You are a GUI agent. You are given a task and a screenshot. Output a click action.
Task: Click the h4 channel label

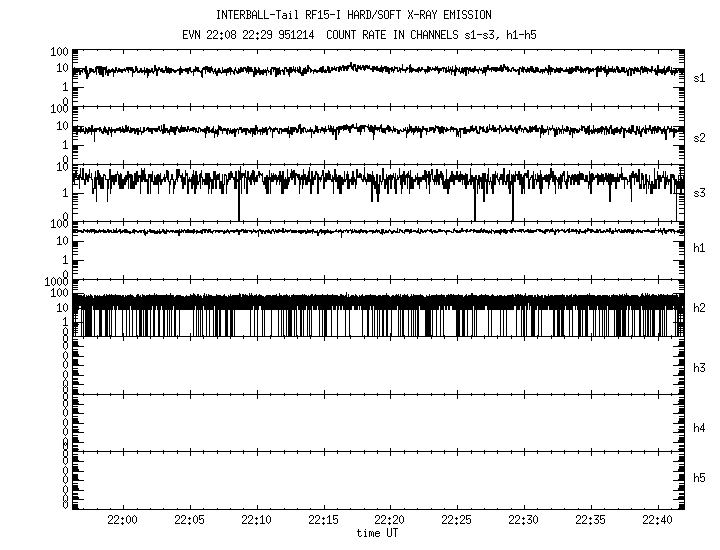[x=699, y=428]
